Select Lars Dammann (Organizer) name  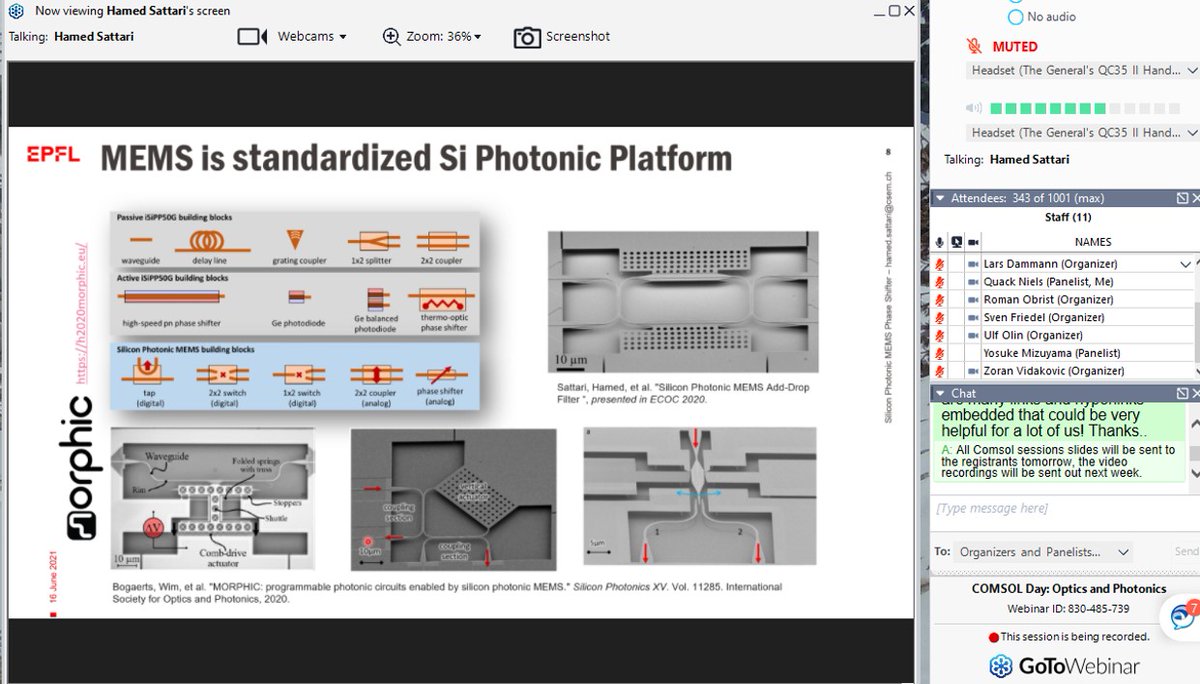click(x=1050, y=264)
